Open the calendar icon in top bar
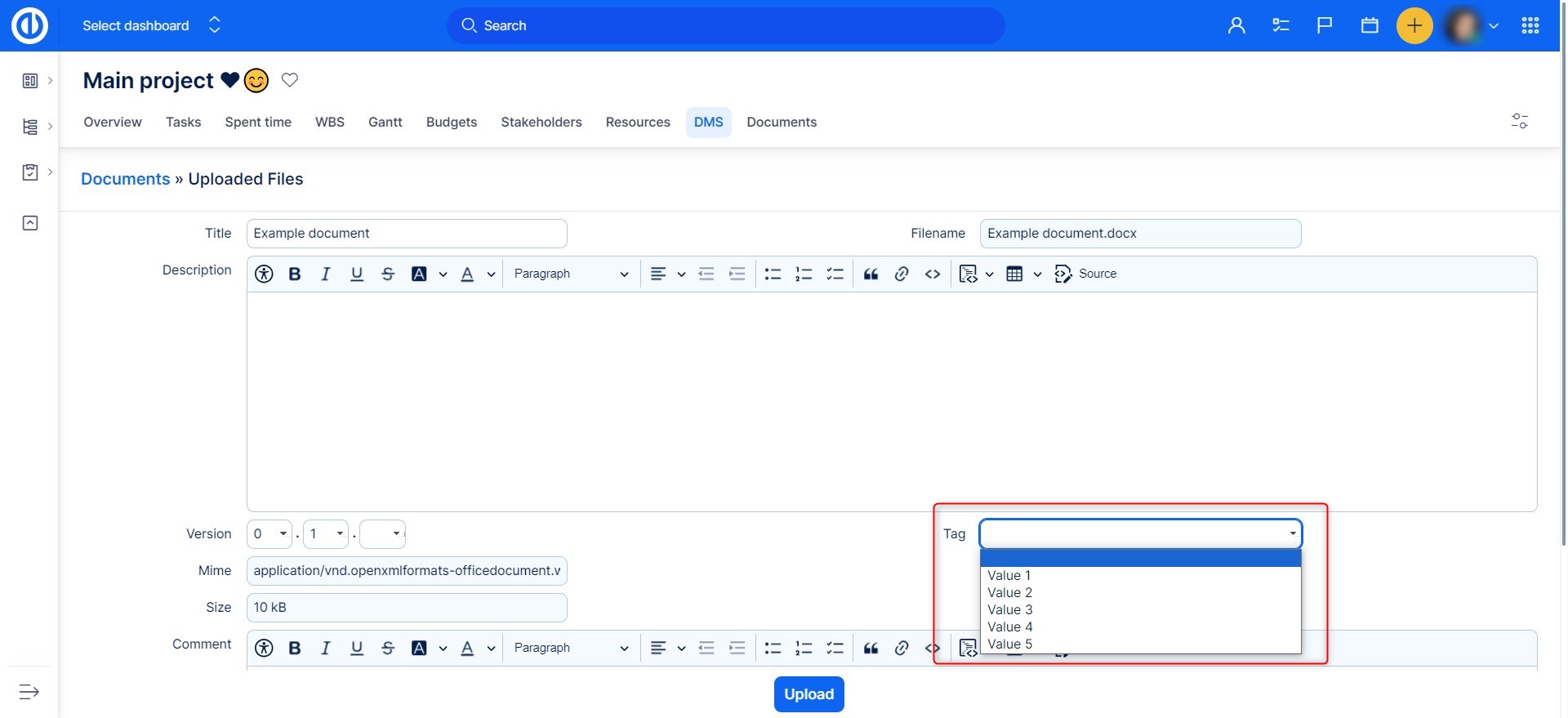 1370,26
